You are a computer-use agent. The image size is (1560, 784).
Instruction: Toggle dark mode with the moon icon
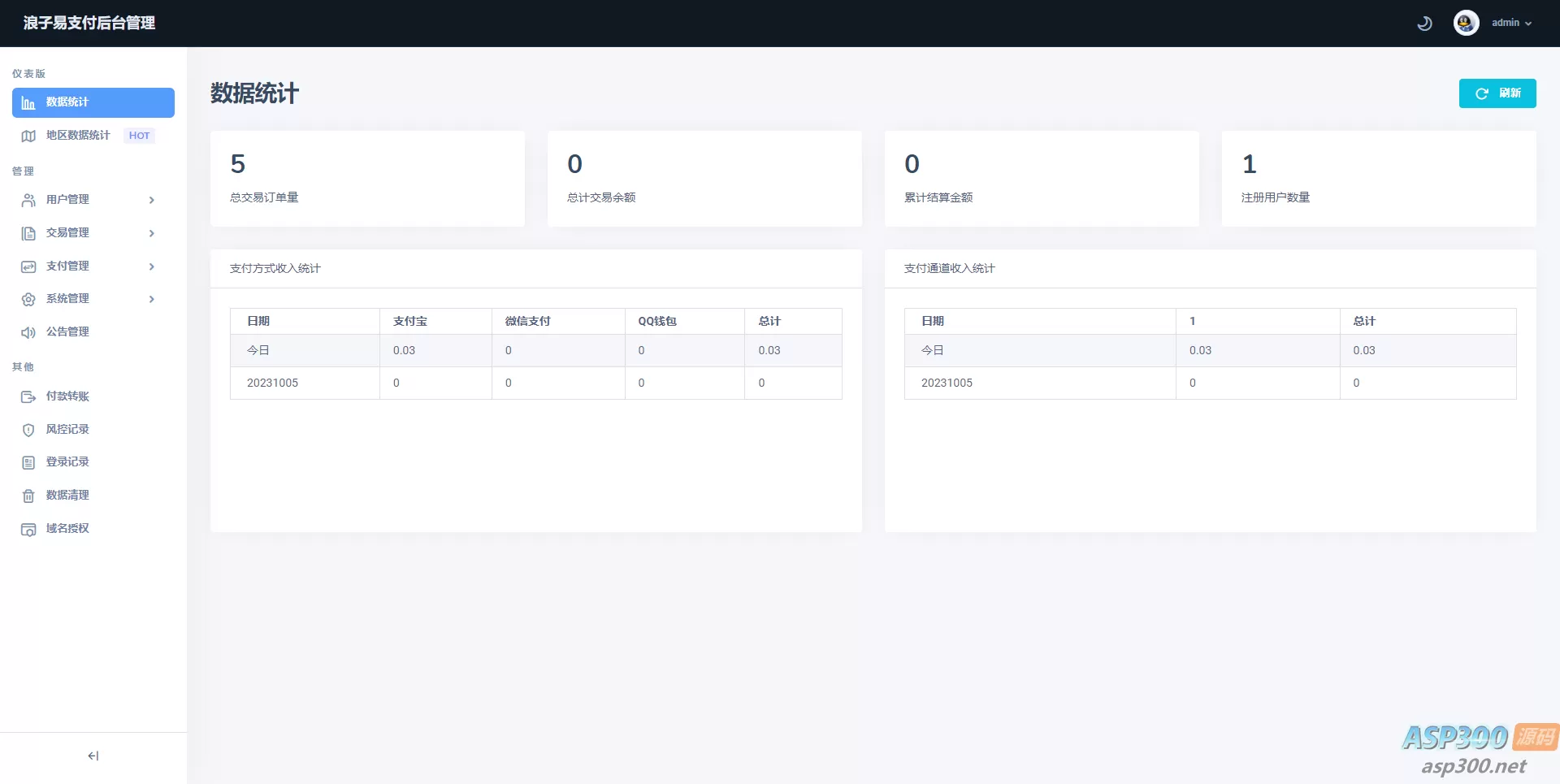coord(1424,24)
